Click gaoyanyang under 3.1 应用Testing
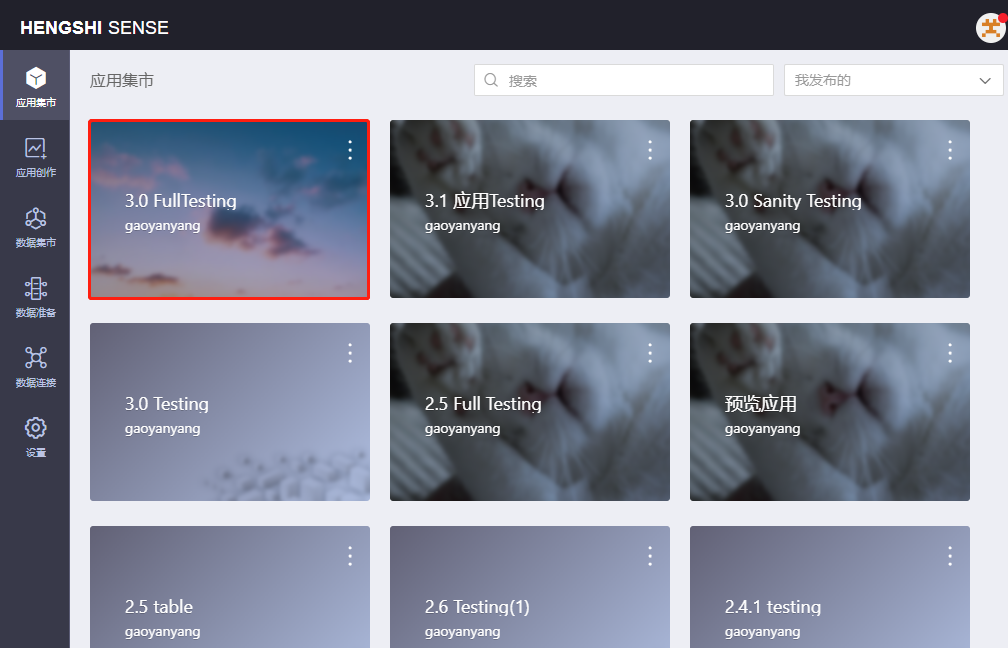 [x=462, y=226]
